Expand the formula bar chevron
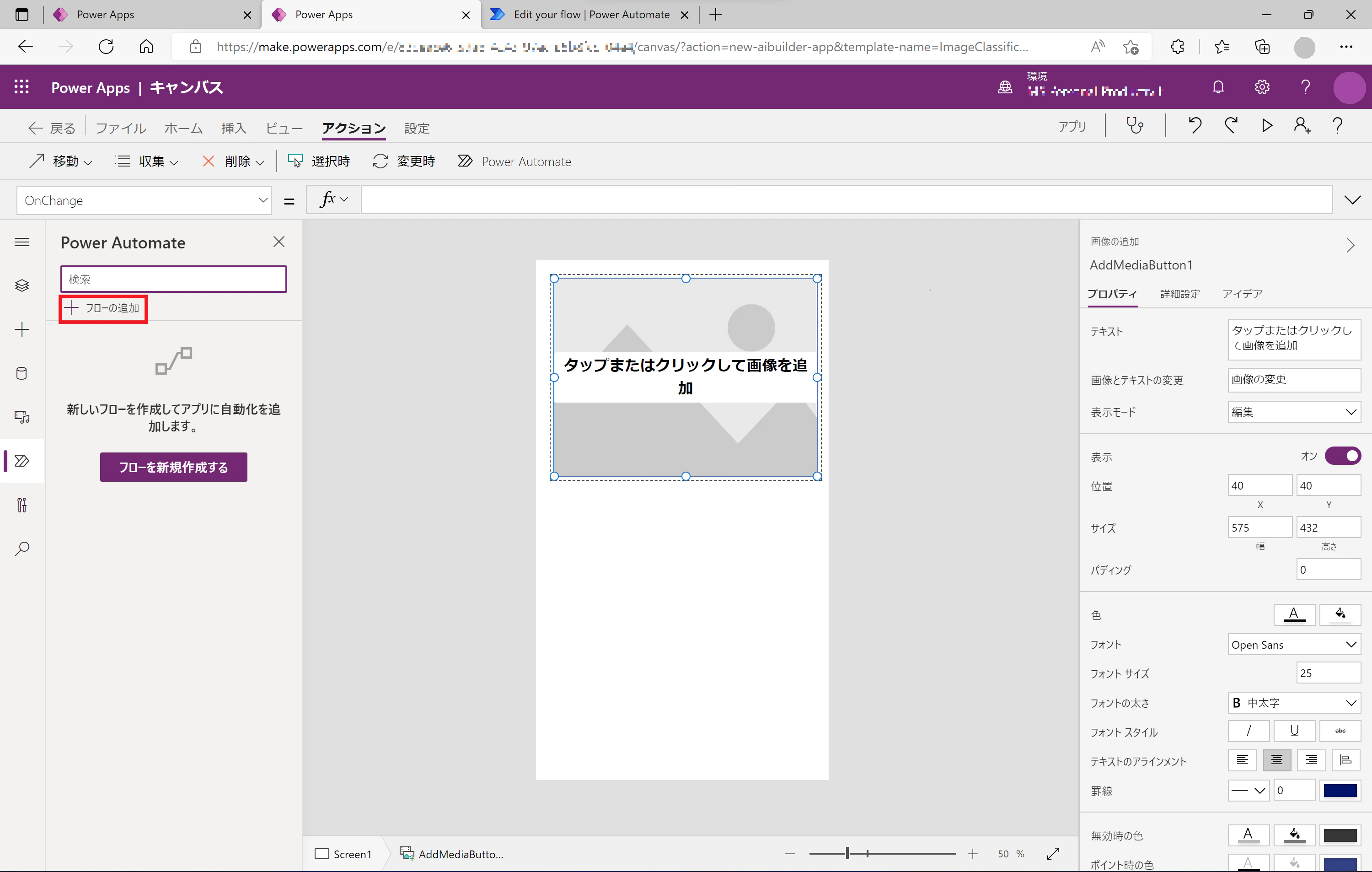The width and height of the screenshot is (1372, 872). click(x=1352, y=200)
